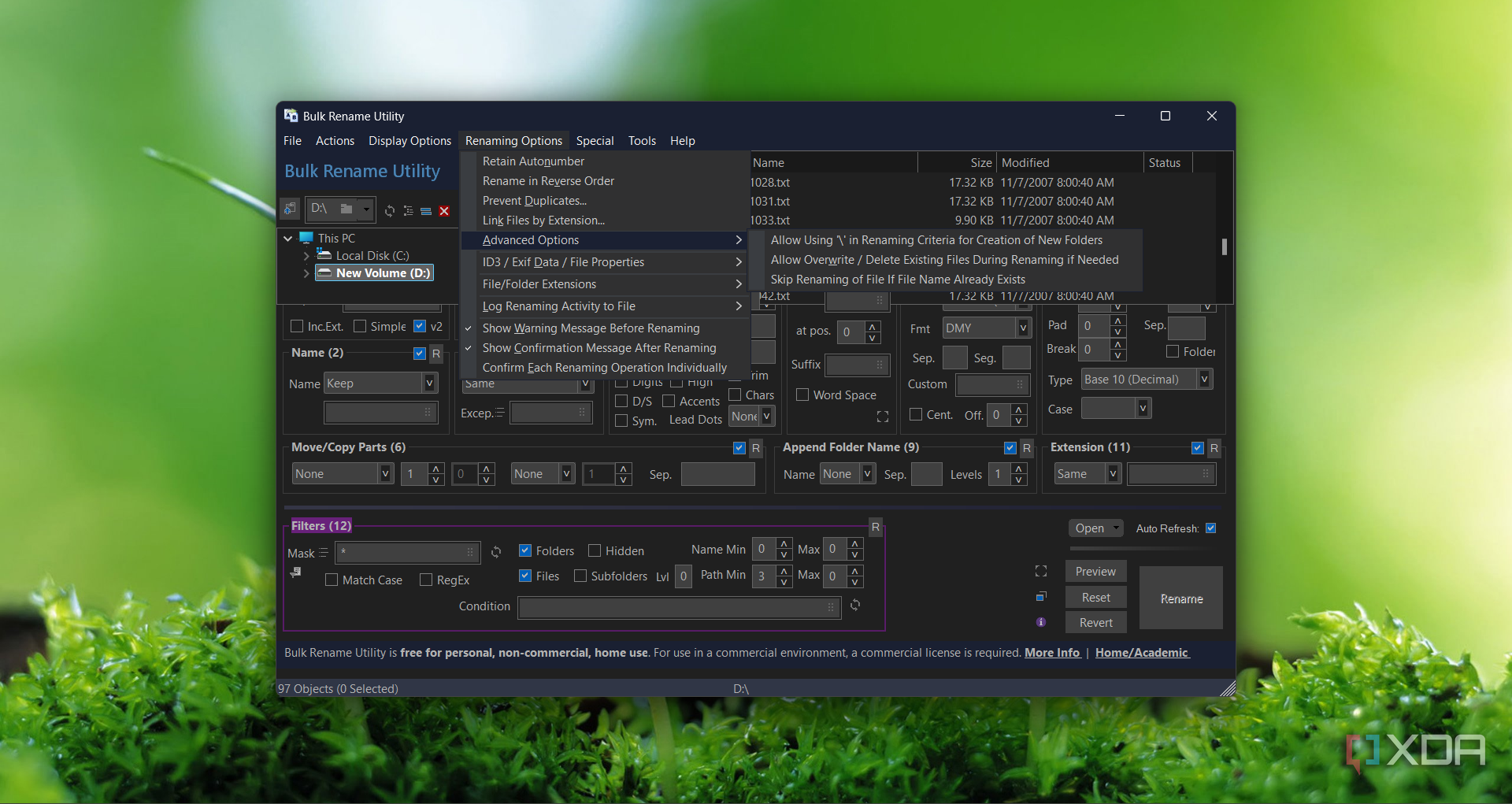
Task: Enable the Inc.Ext. checkbox
Action: tap(297, 326)
